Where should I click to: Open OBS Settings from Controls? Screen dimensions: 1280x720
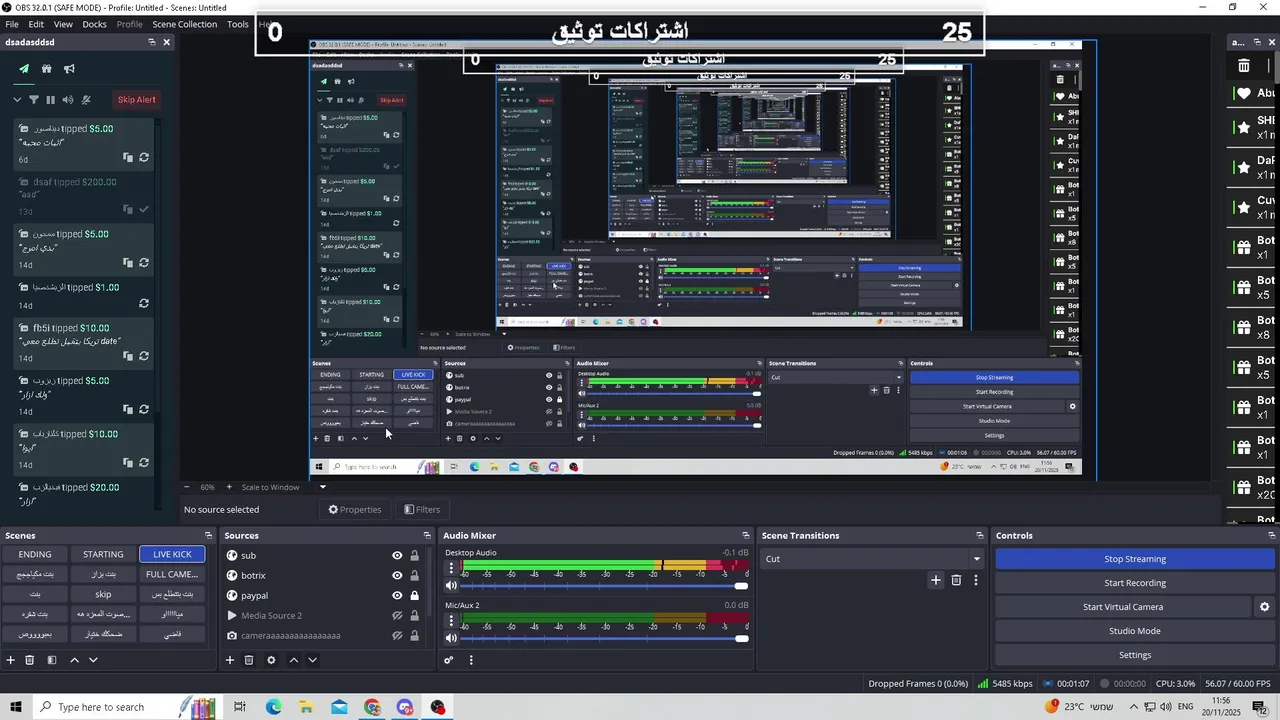(1134, 655)
